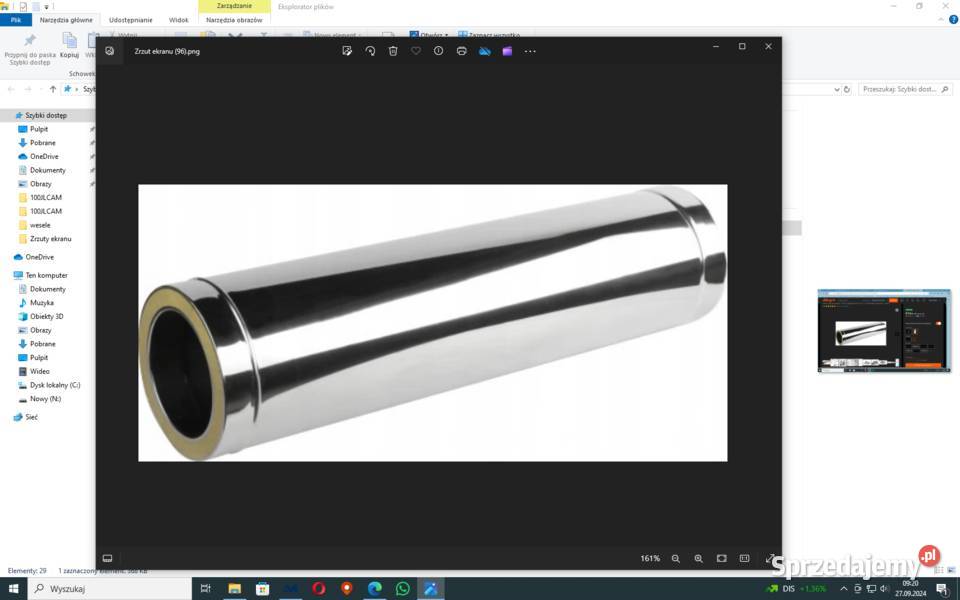Toggle the filmstrip at bottom-left of Photos
This screenshot has width=960, height=600.
coord(108,558)
